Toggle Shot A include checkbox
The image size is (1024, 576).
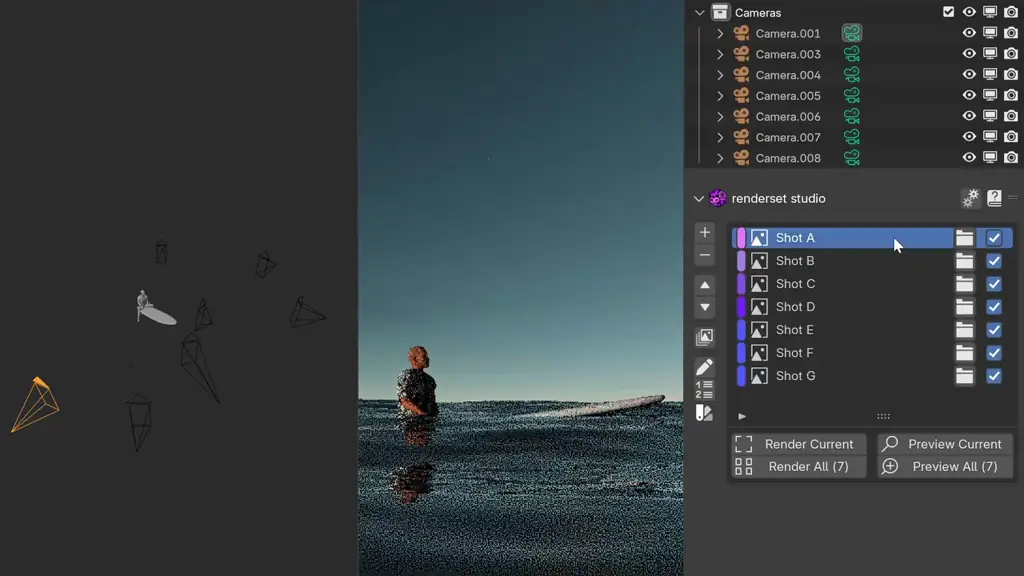click(x=994, y=238)
